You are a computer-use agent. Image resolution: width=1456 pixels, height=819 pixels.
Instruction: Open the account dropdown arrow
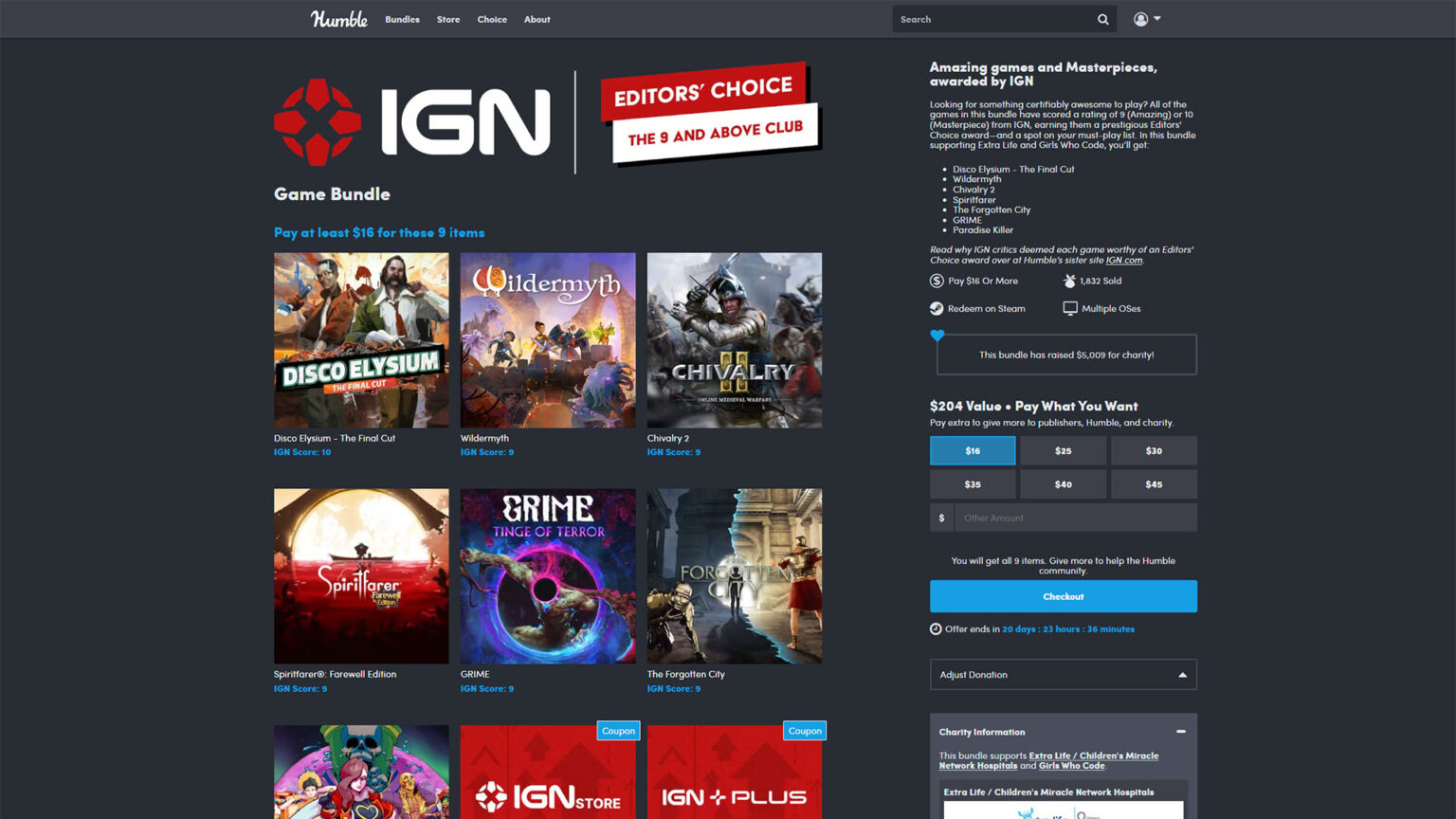1156,19
